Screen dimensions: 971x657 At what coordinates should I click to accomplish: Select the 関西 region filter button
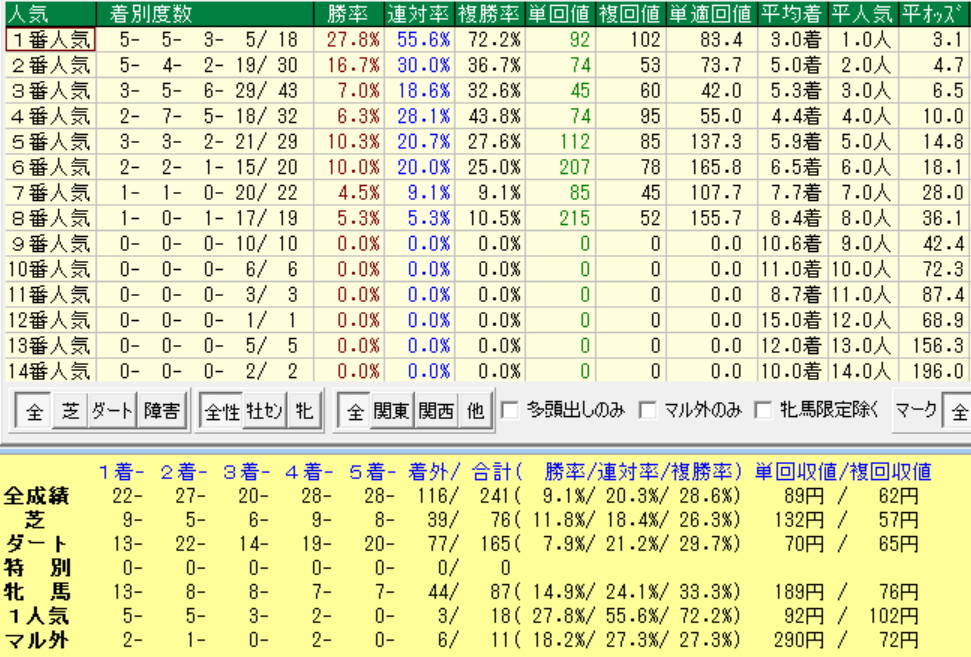point(436,411)
